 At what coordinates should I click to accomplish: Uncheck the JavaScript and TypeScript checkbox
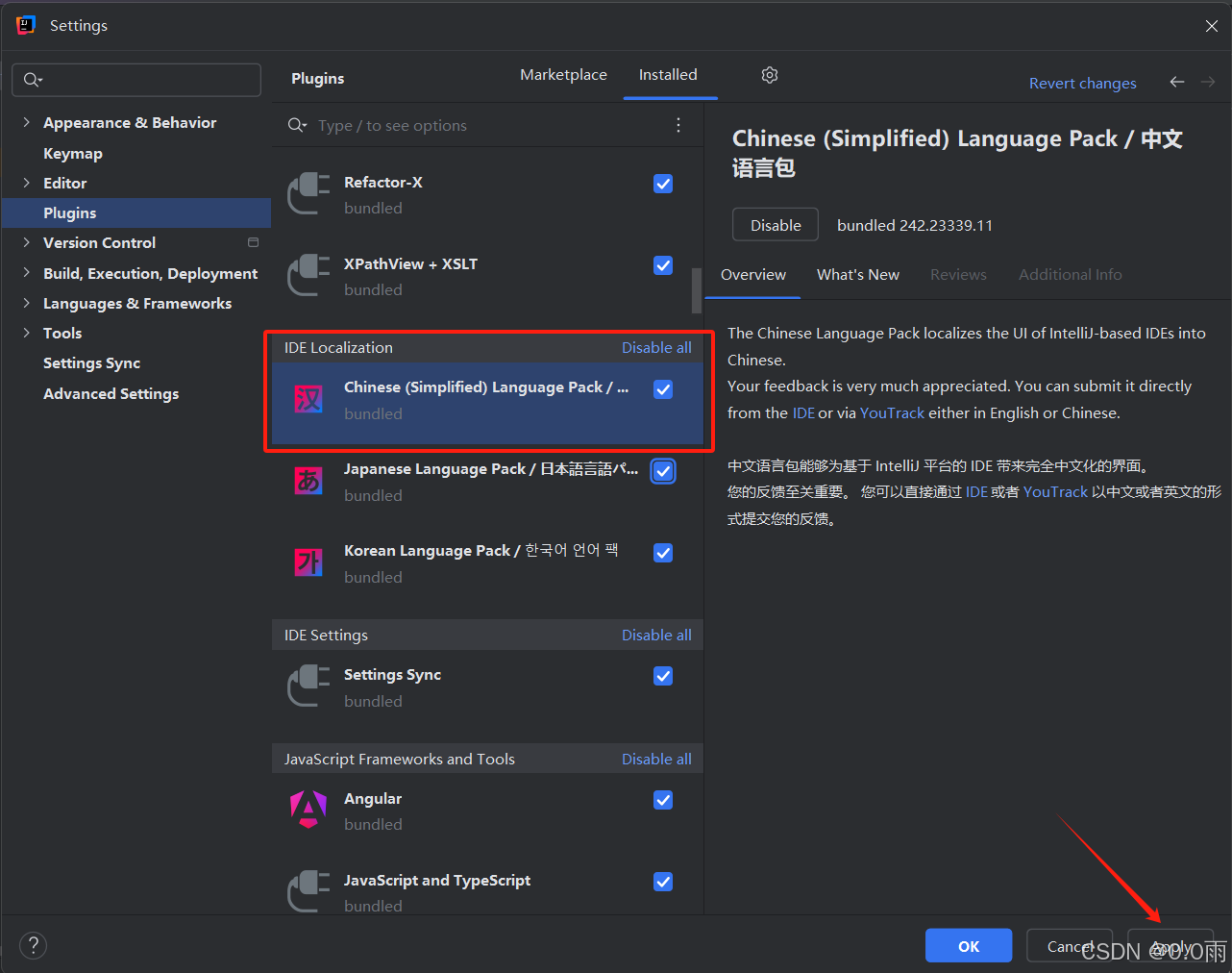(x=663, y=882)
